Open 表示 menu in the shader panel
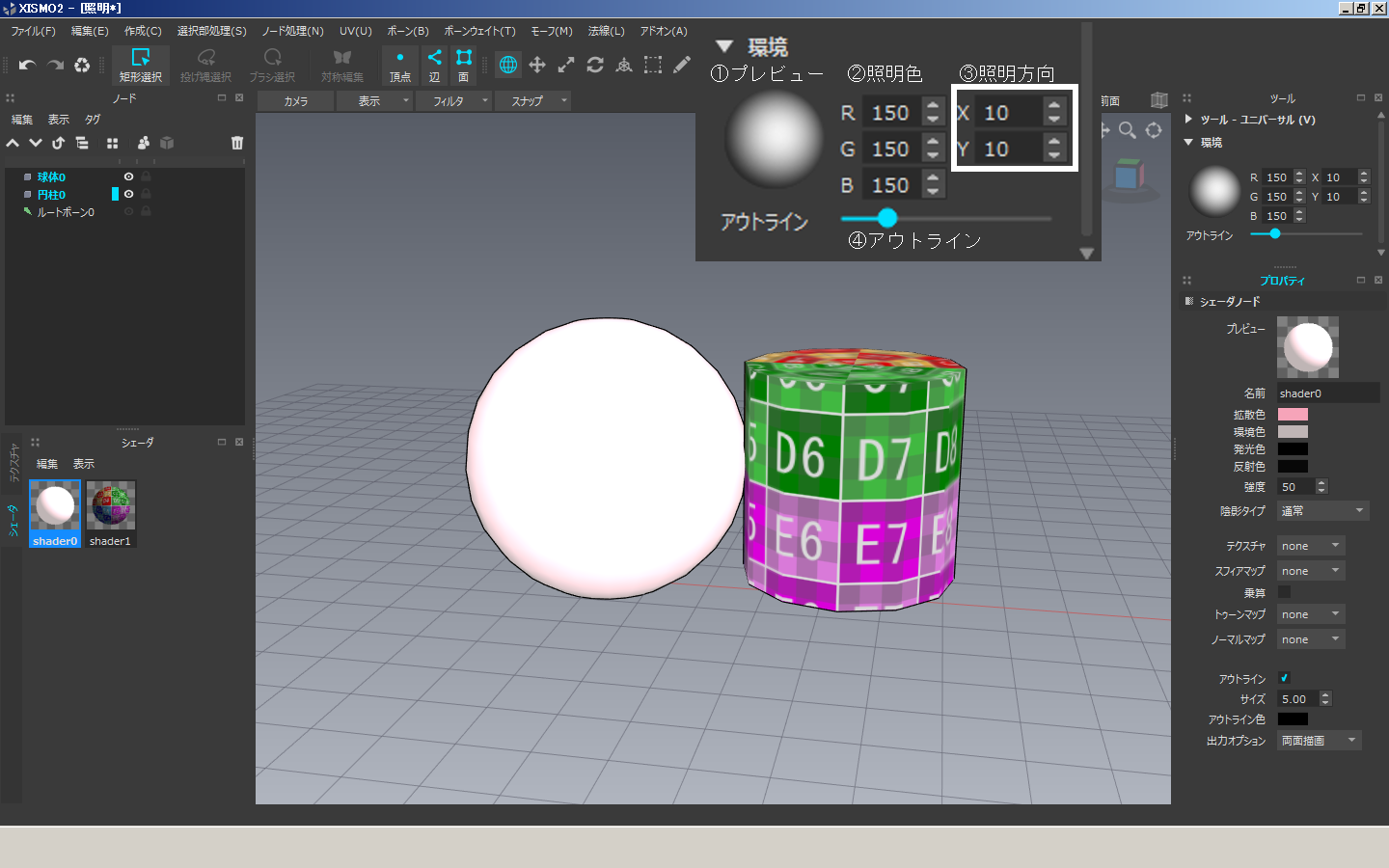1389x868 pixels. [84, 464]
